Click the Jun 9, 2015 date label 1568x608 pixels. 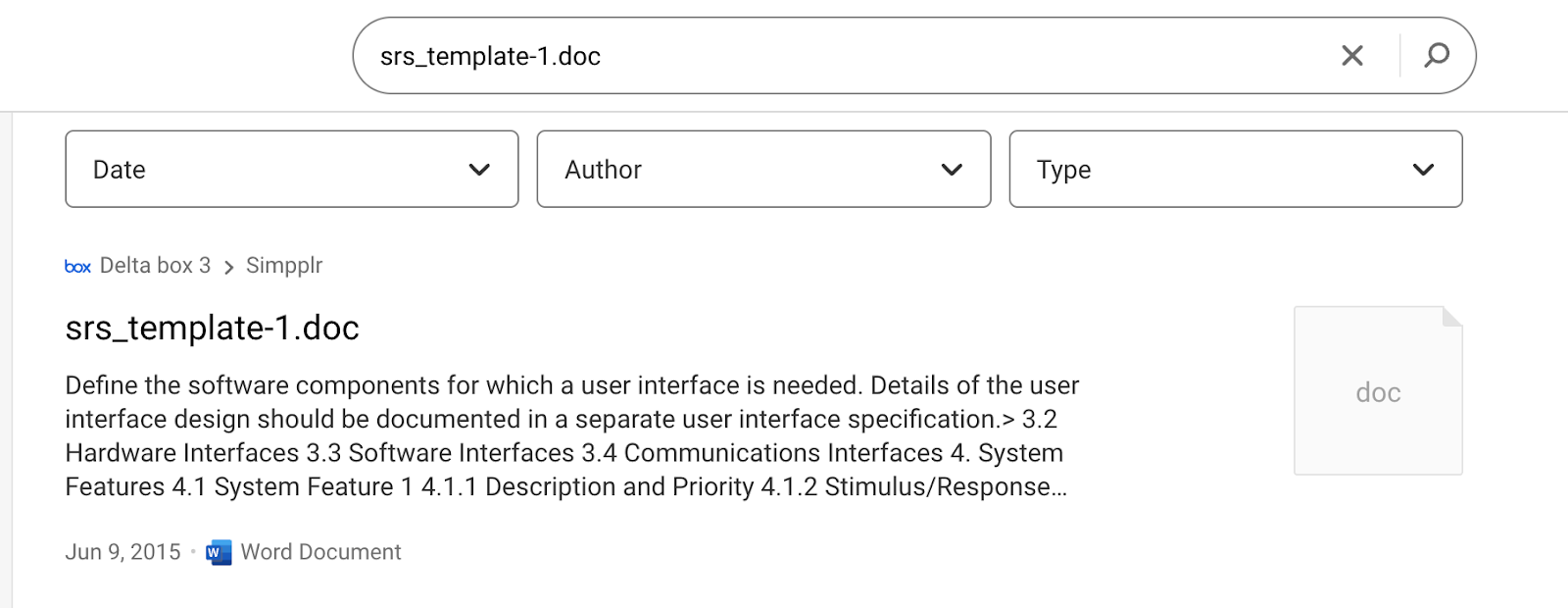(x=122, y=552)
